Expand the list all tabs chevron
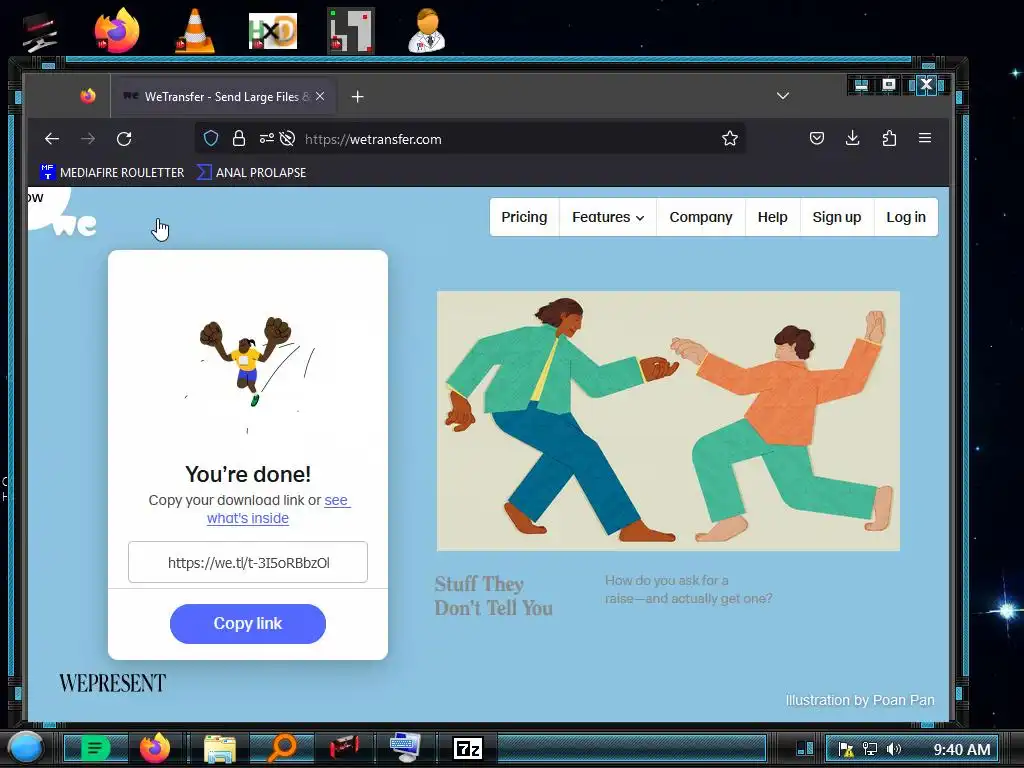Screen dimensions: 1024x768 783,96
